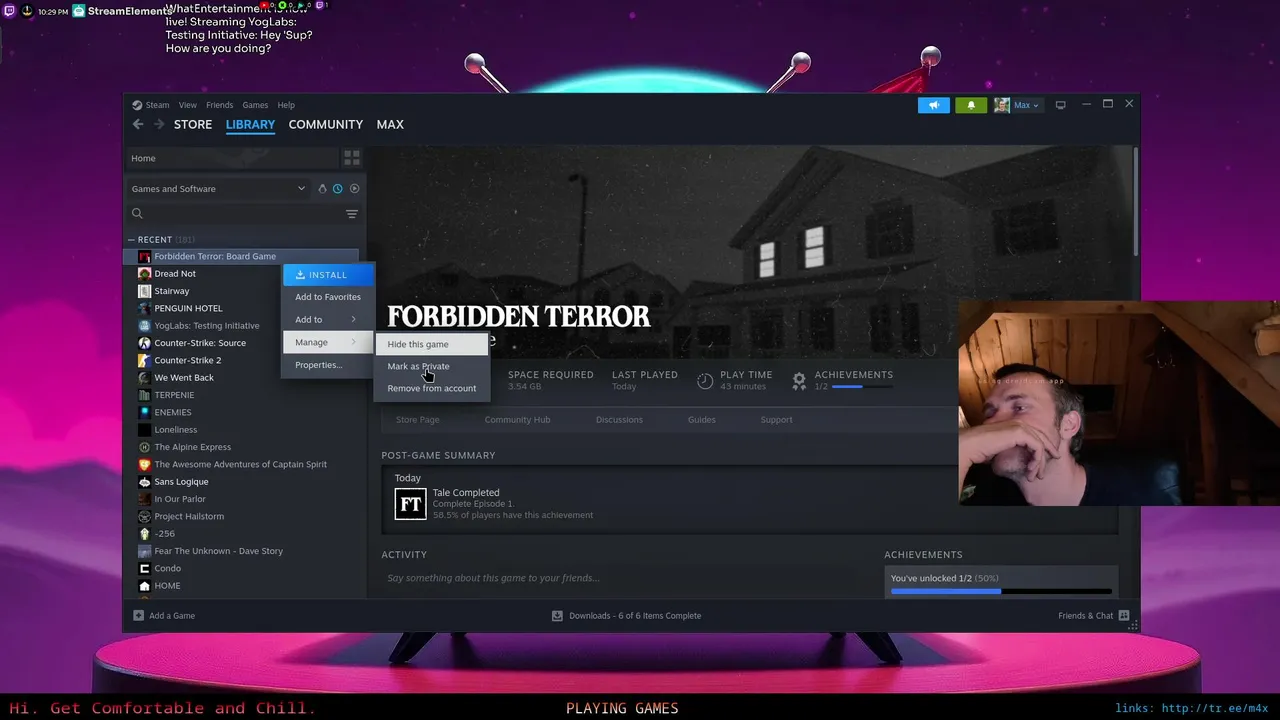Toggle the ready-to-play filter icon

pos(354,188)
